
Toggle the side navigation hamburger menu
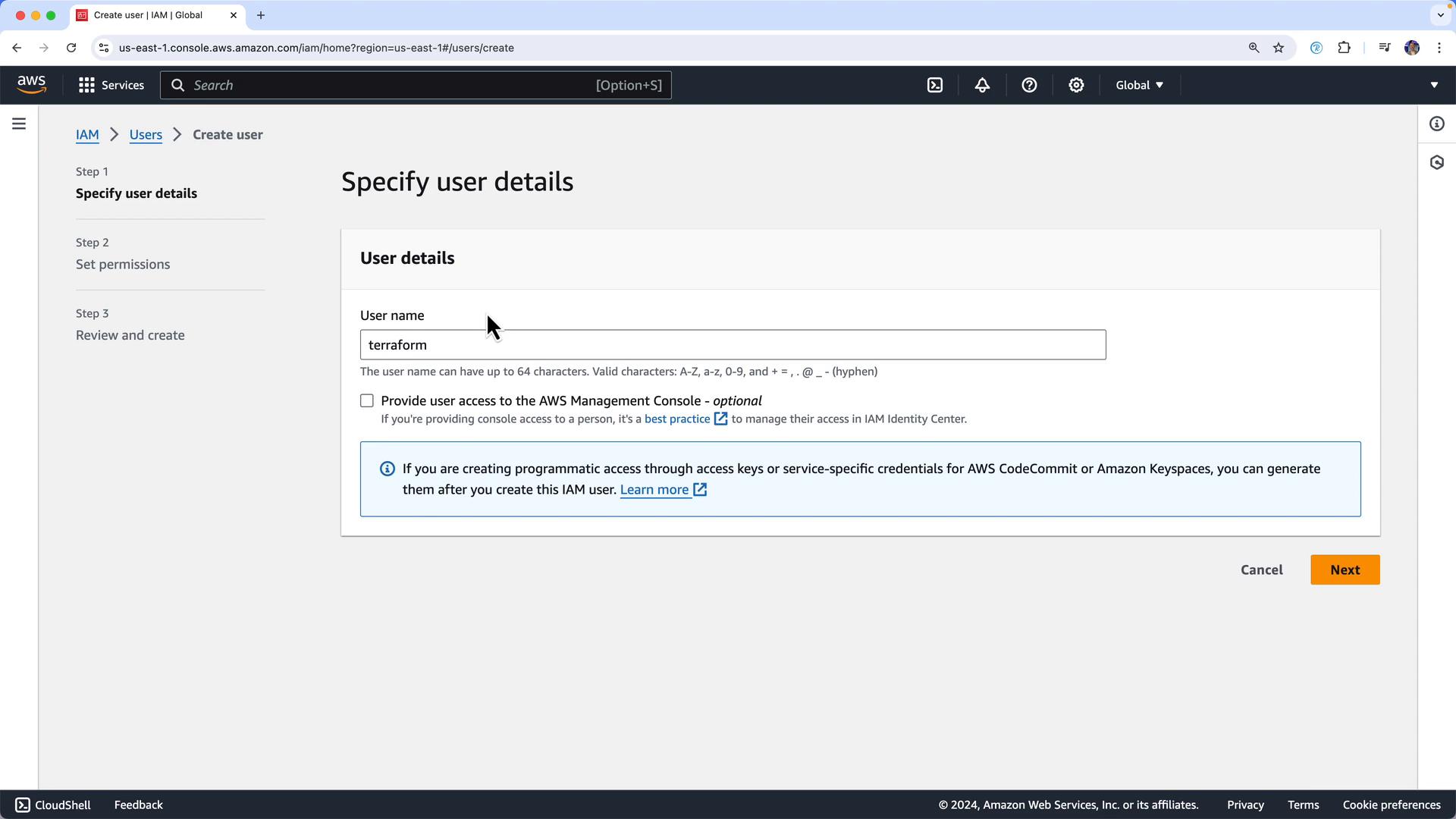(x=19, y=124)
